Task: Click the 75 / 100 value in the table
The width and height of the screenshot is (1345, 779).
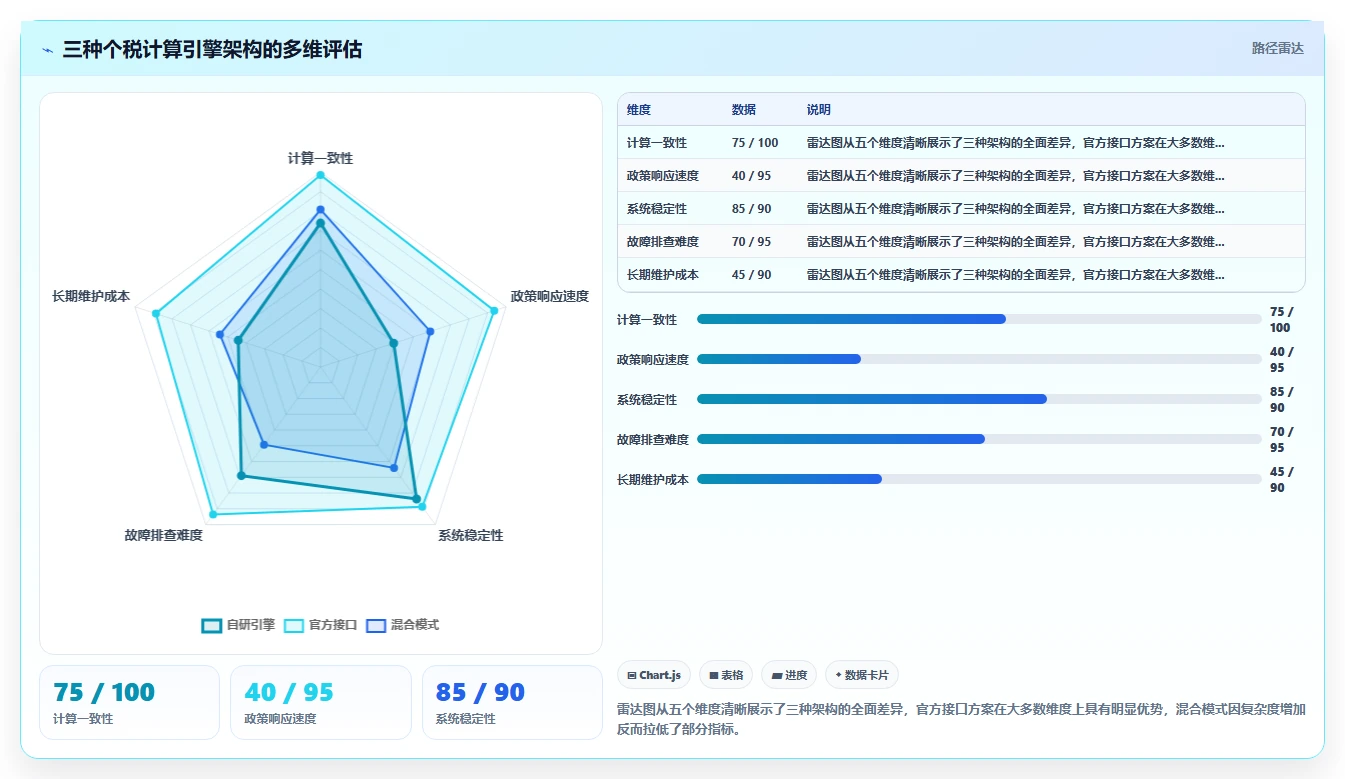Action: (755, 143)
